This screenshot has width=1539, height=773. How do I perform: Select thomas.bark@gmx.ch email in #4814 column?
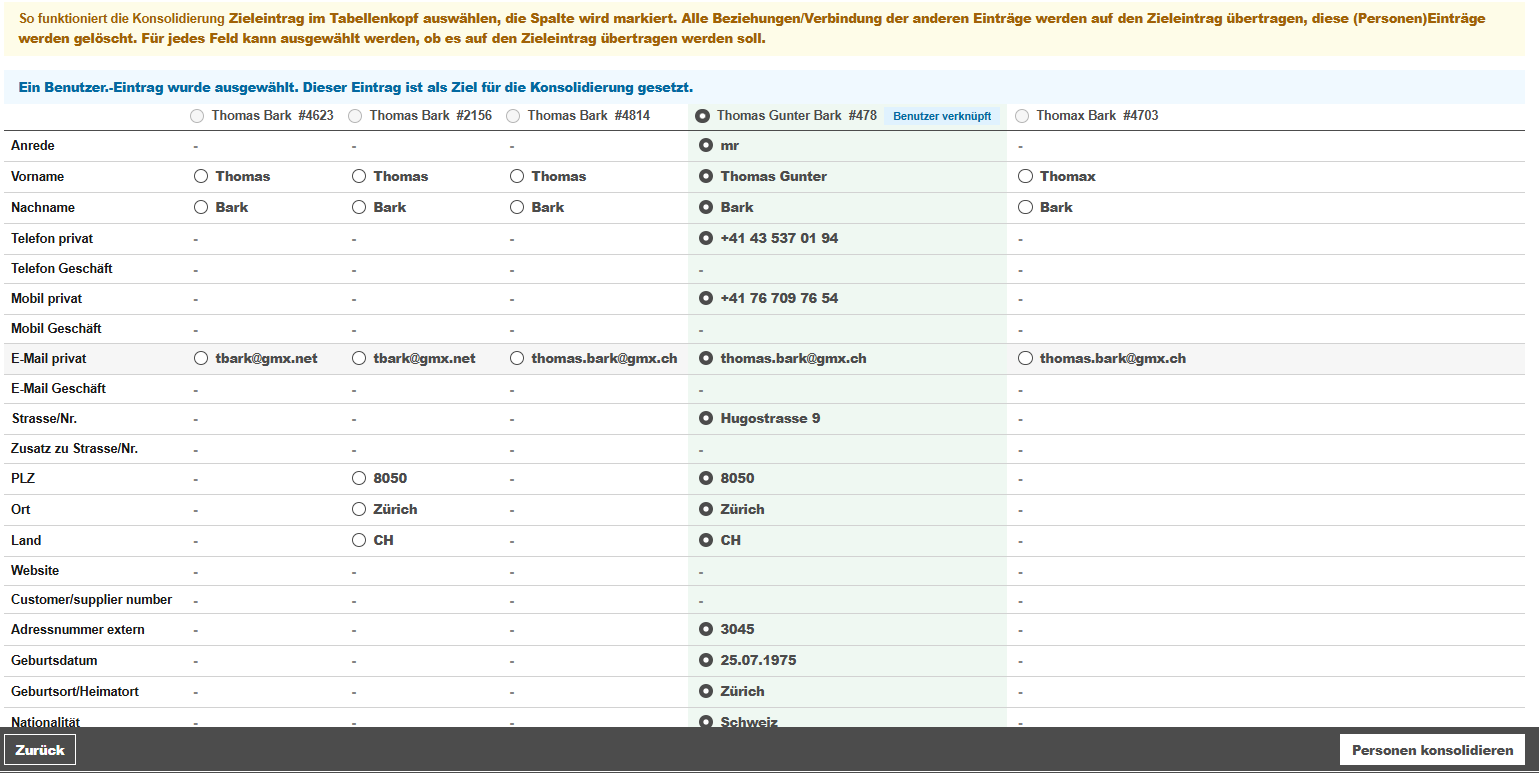point(517,358)
